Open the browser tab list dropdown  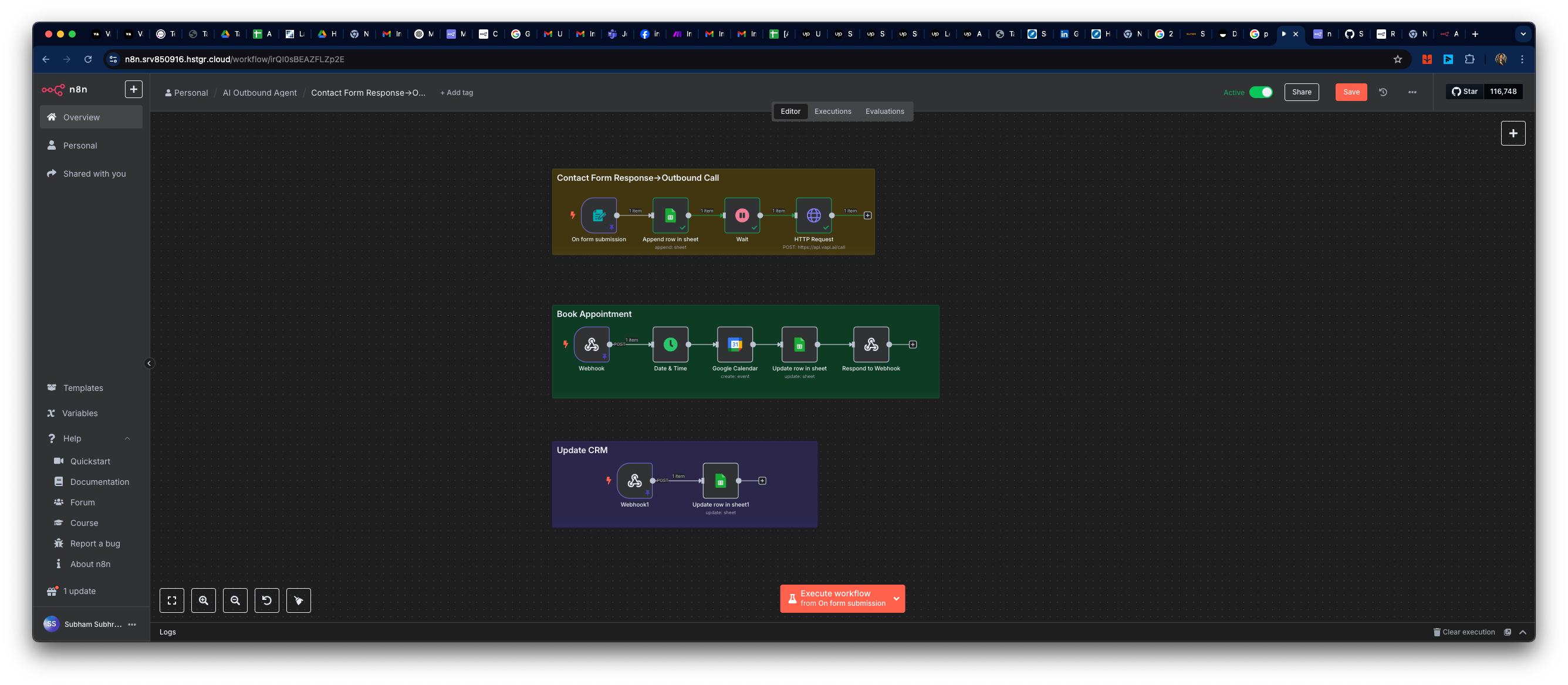(1523, 34)
